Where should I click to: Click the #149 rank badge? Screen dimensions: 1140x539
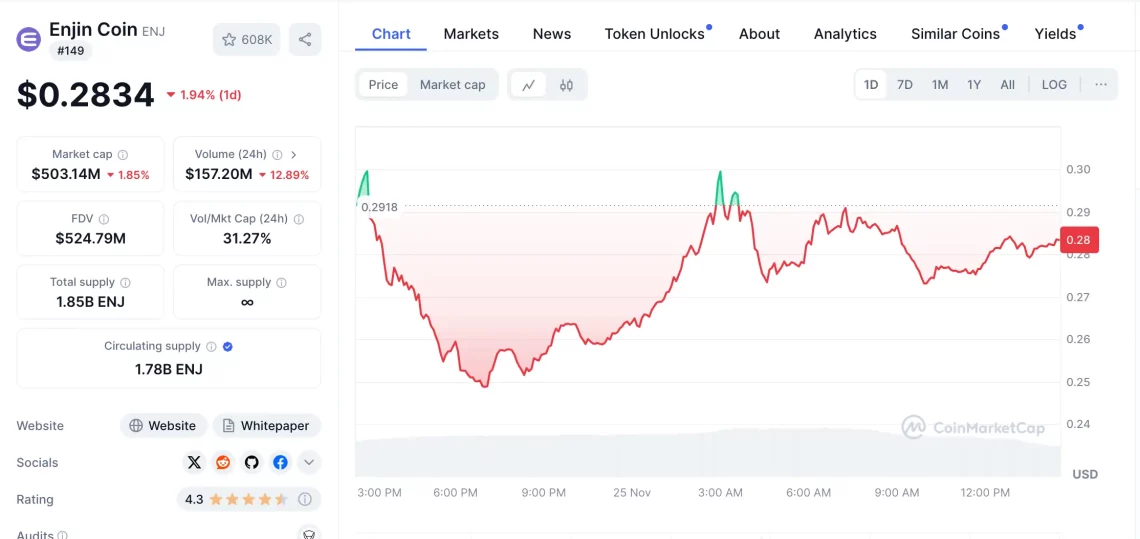pos(71,51)
